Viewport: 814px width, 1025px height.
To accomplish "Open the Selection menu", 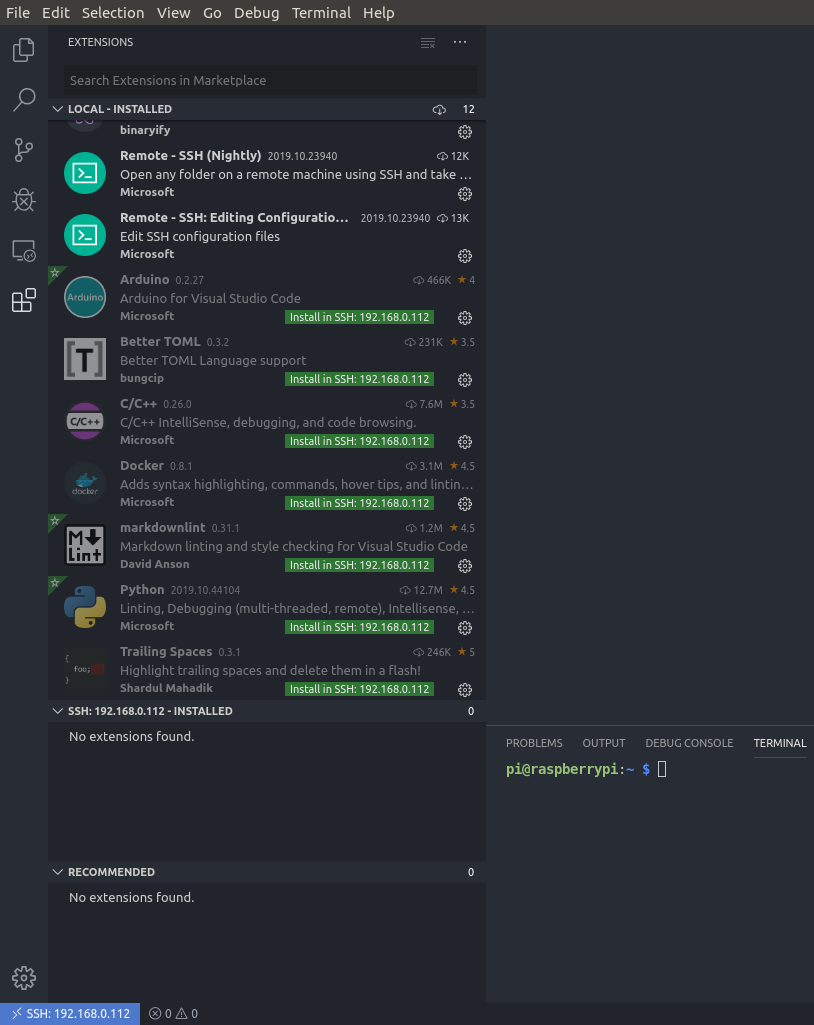I will (x=112, y=12).
